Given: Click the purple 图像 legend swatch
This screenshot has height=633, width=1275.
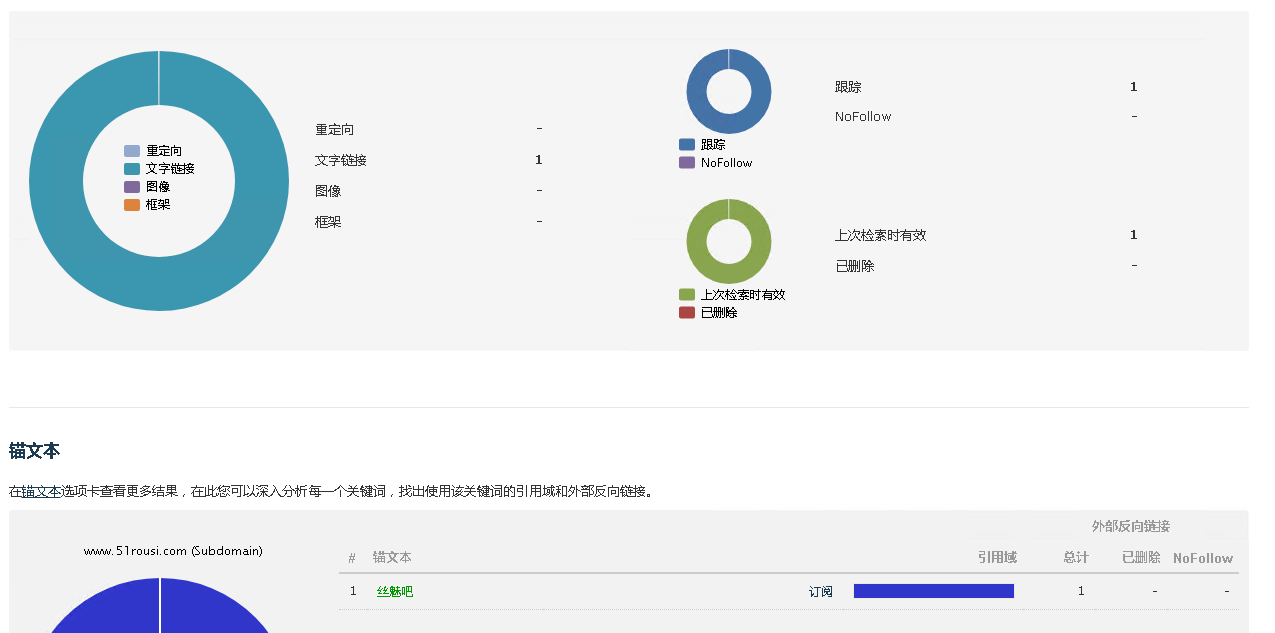Looking at the screenshot, I should pyautogui.click(x=132, y=187).
